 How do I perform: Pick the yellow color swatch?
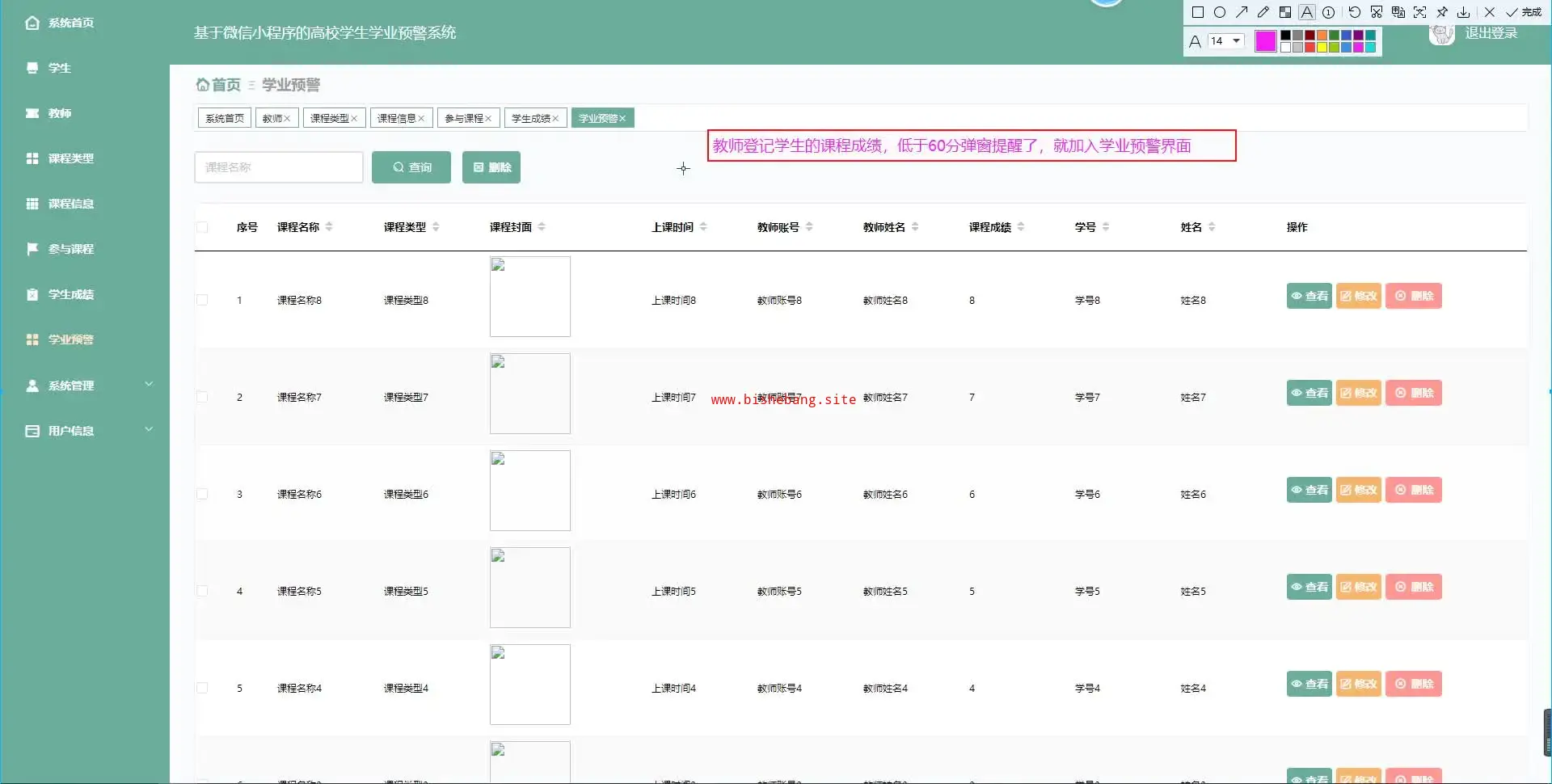point(1322,48)
